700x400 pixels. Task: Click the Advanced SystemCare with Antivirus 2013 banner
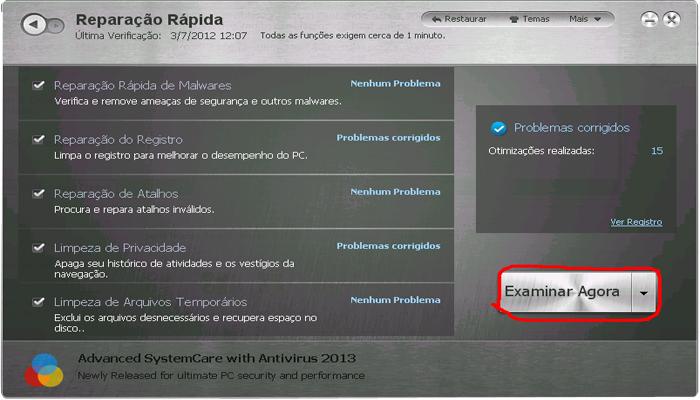pos(217,358)
